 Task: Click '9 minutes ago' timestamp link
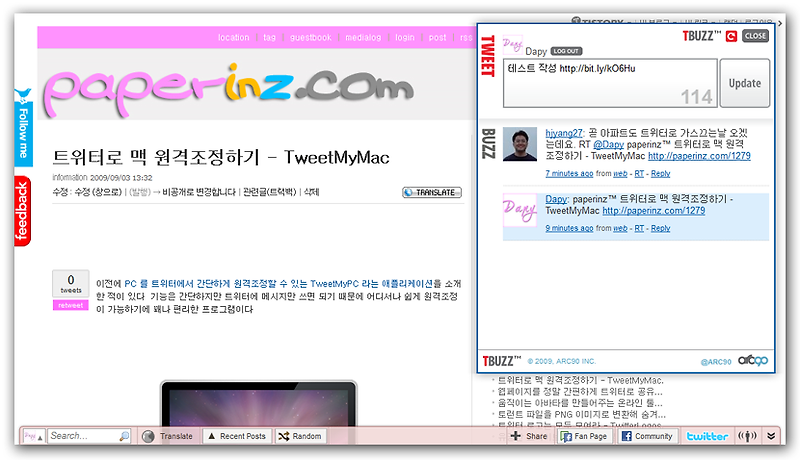[x=569, y=228]
